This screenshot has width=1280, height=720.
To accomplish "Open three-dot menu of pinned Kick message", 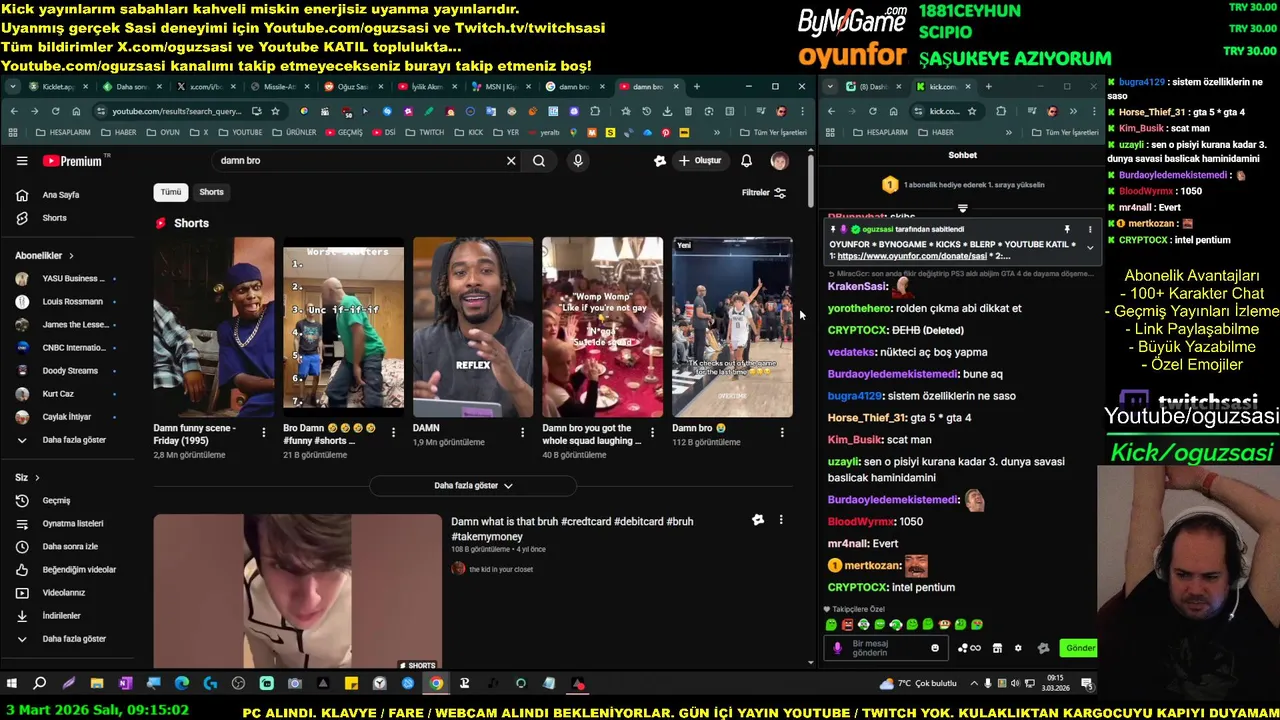I will click(1090, 230).
